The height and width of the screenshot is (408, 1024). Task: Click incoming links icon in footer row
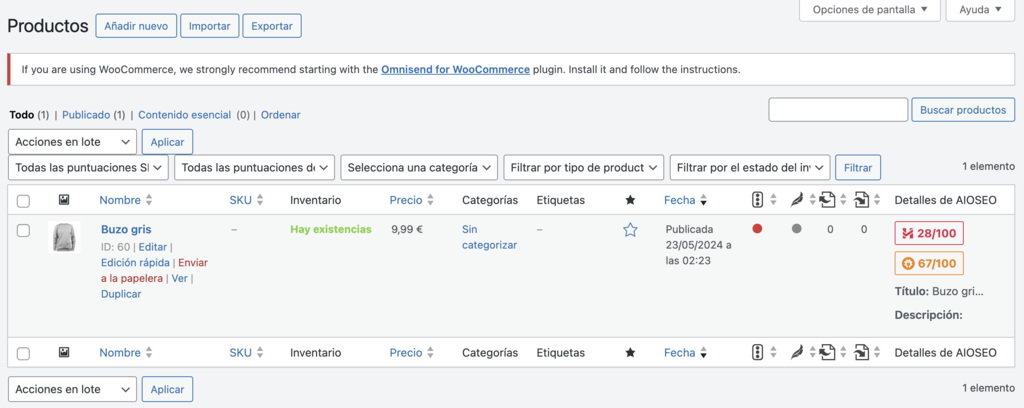tap(862, 353)
